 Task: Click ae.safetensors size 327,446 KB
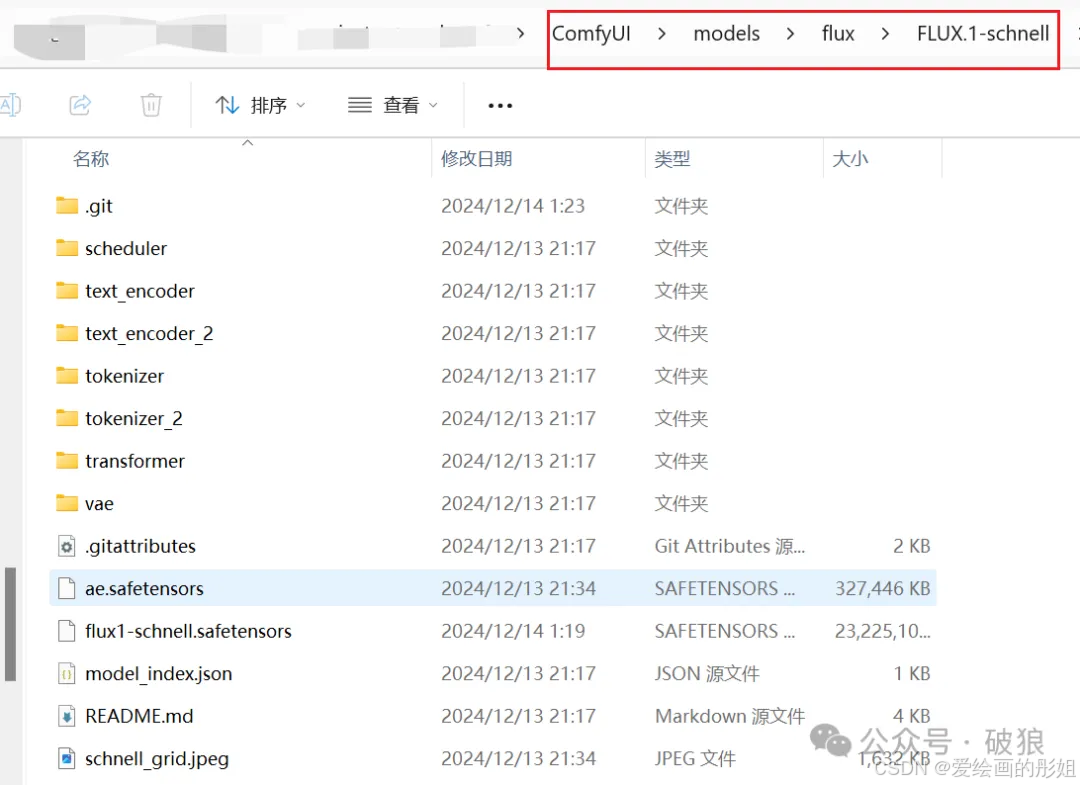[x=883, y=589]
